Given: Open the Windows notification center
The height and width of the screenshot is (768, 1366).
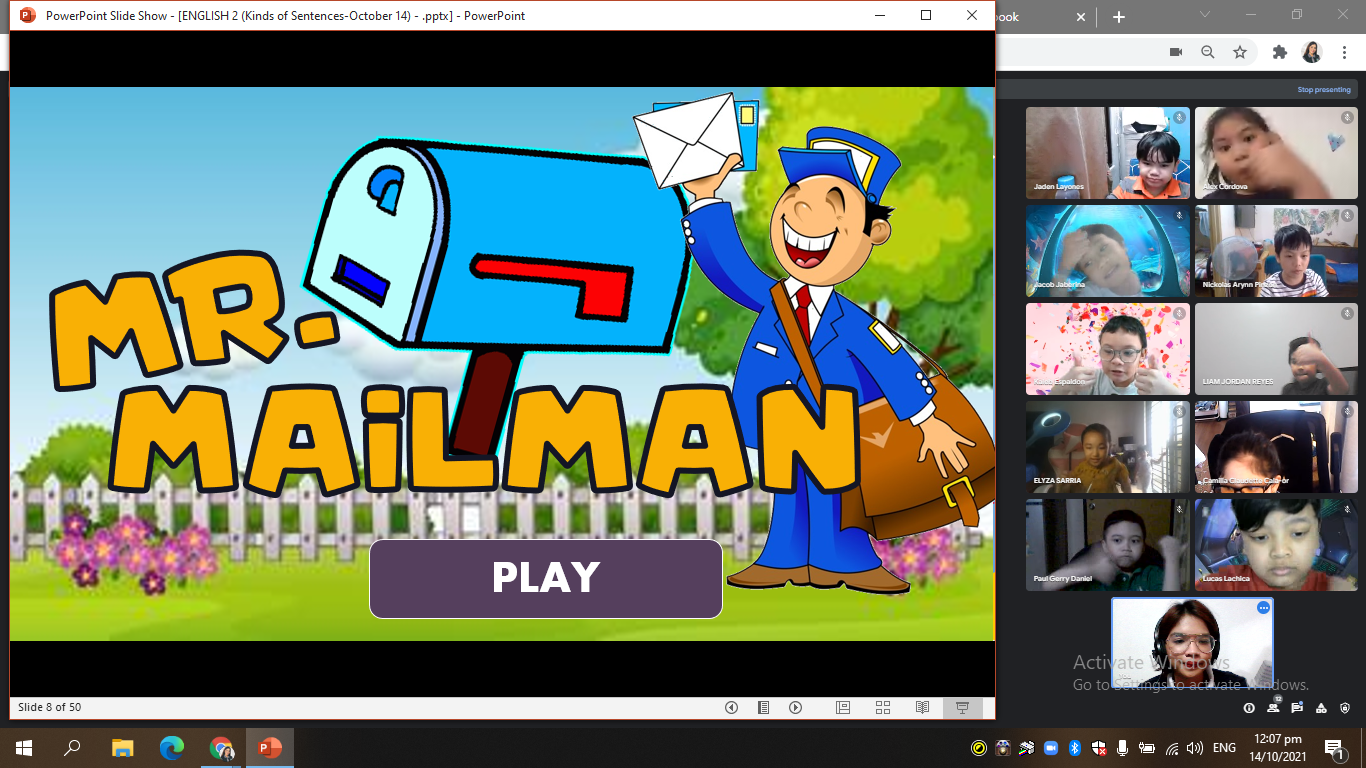Looking at the screenshot, I should (x=1335, y=748).
